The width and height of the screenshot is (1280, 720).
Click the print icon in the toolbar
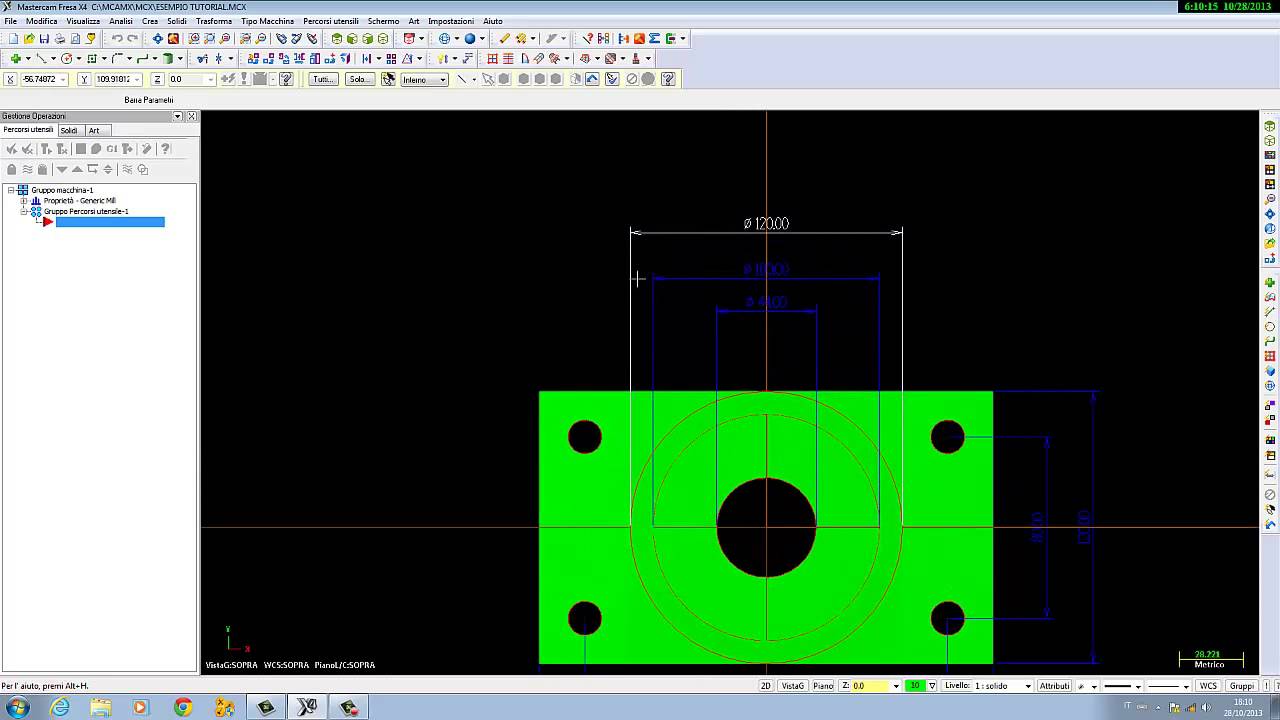pos(60,39)
